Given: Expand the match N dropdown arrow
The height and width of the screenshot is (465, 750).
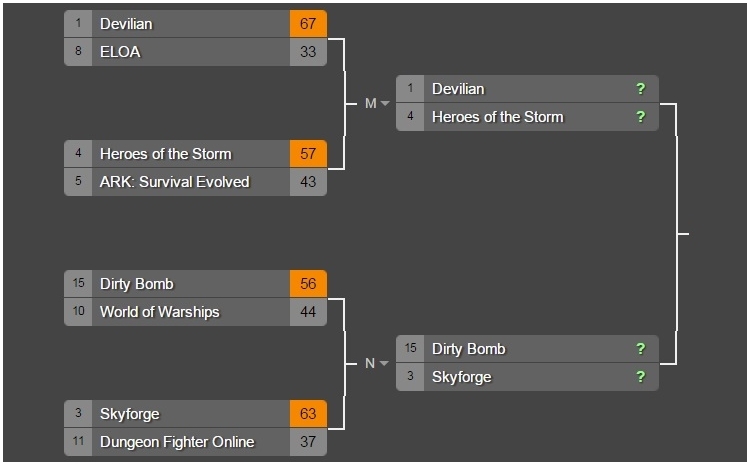Looking at the screenshot, I should point(384,364).
